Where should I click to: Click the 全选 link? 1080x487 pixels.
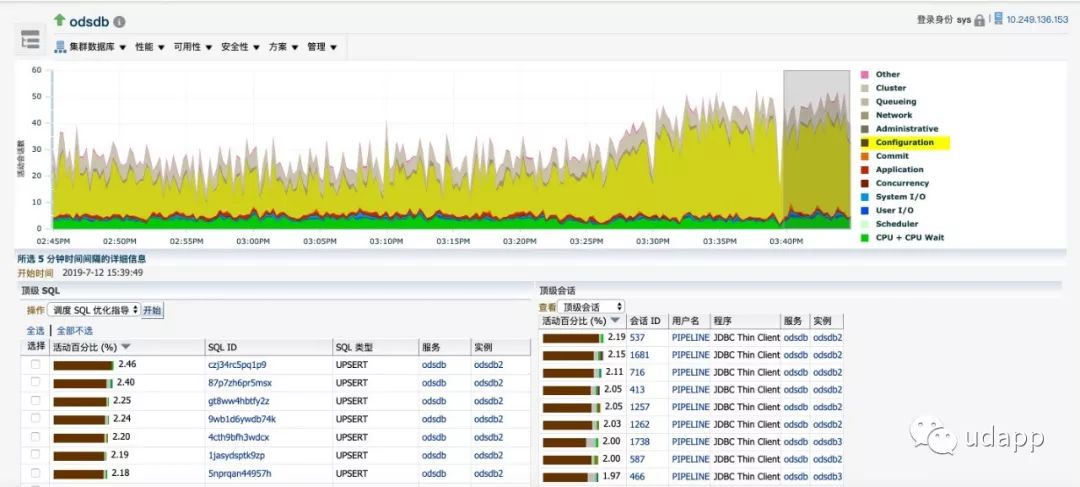pos(35,330)
